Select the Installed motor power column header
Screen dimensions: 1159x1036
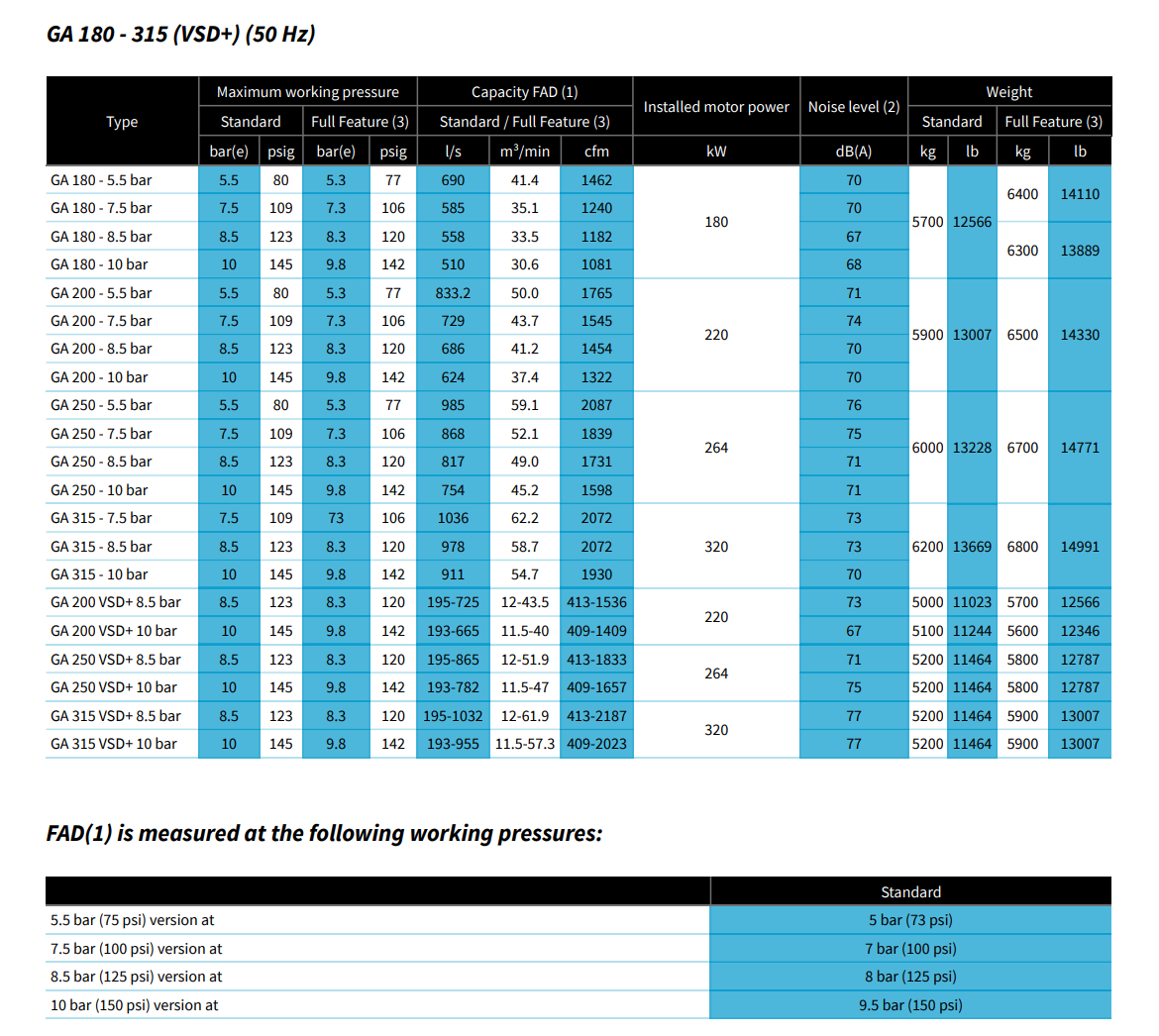tap(716, 107)
